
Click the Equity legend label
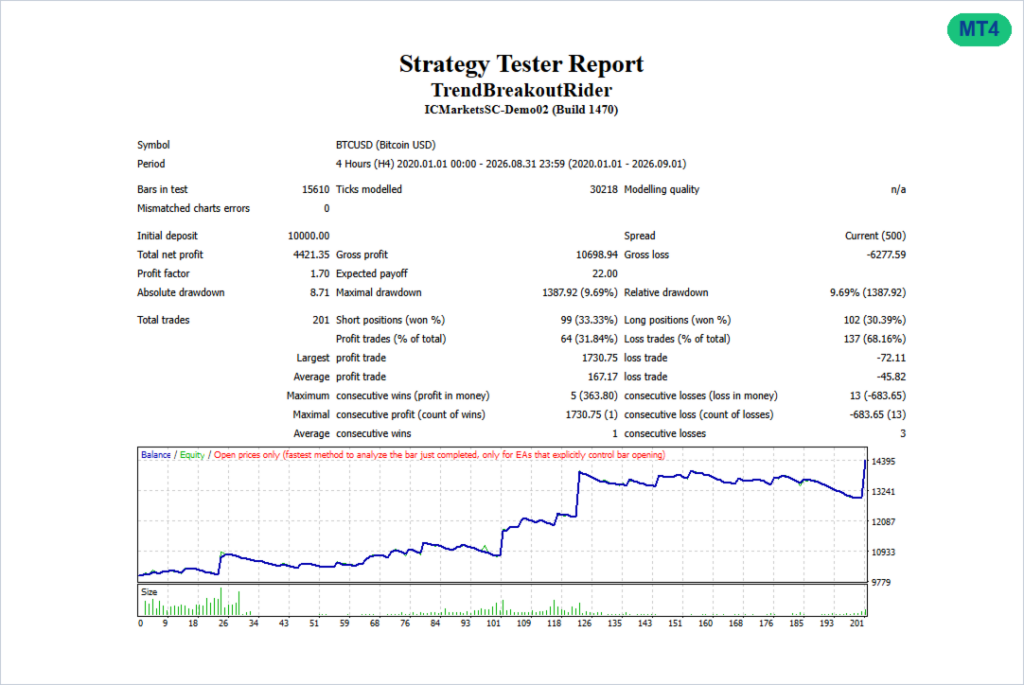[192, 455]
